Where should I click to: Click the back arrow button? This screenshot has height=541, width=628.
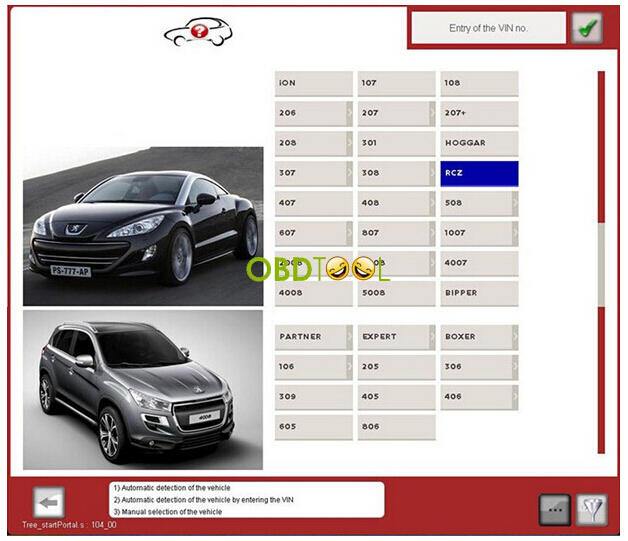[x=49, y=502]
